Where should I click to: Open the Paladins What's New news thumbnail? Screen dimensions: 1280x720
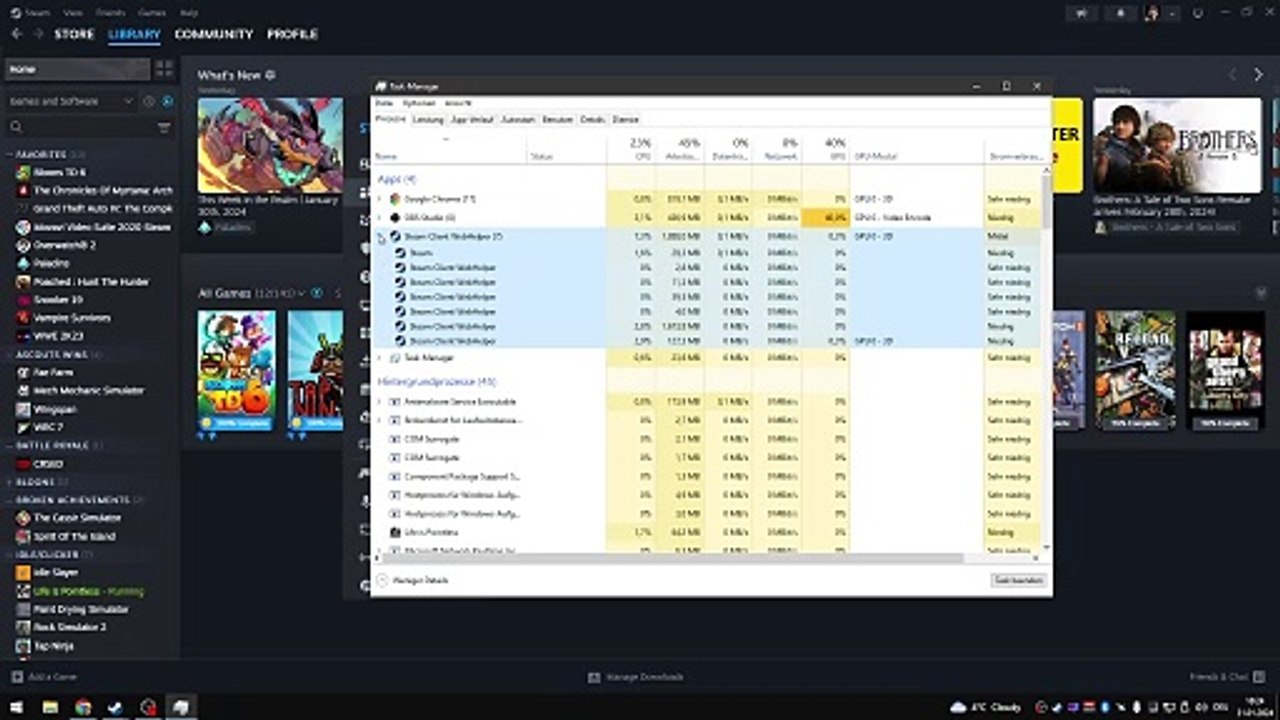270,145
